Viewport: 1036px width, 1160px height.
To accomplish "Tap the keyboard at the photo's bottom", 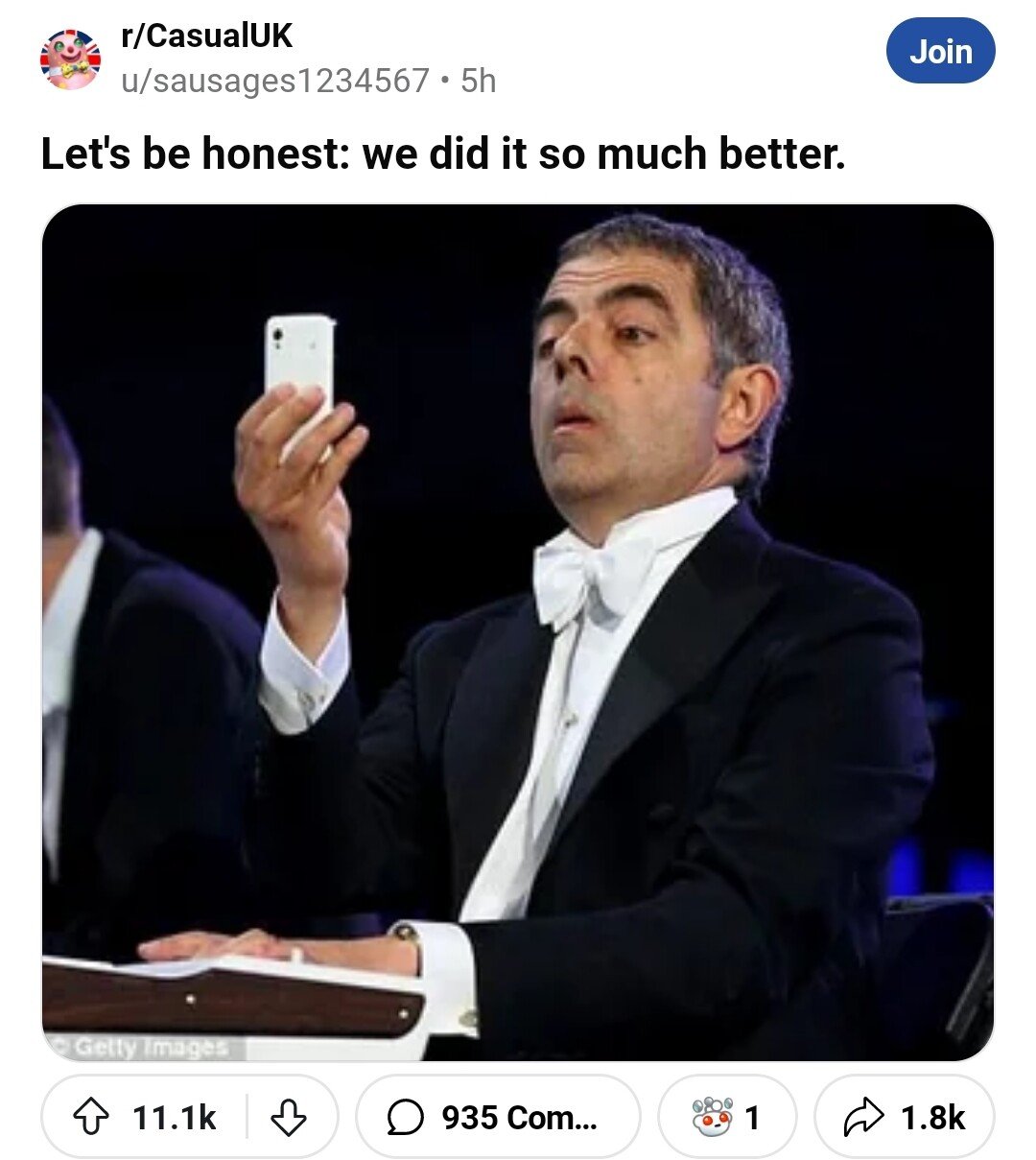I will [x=235, y=998].
